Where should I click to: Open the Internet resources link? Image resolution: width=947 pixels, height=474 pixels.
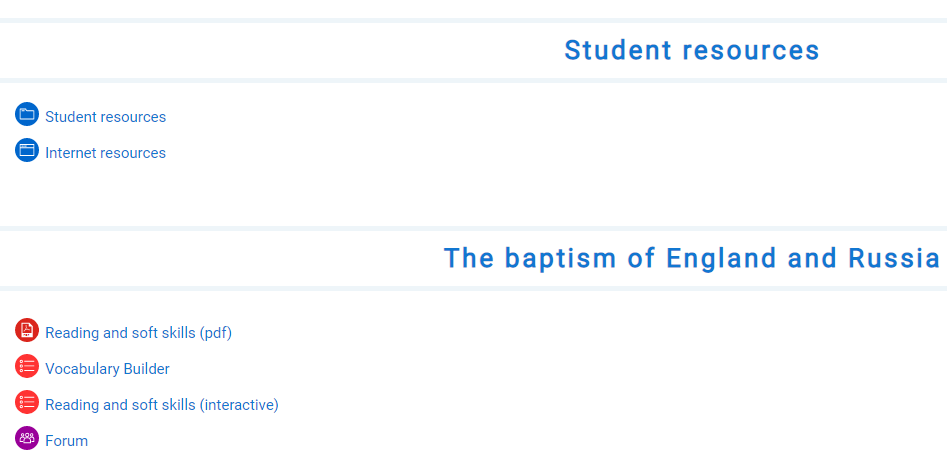(x=105, y=153)
